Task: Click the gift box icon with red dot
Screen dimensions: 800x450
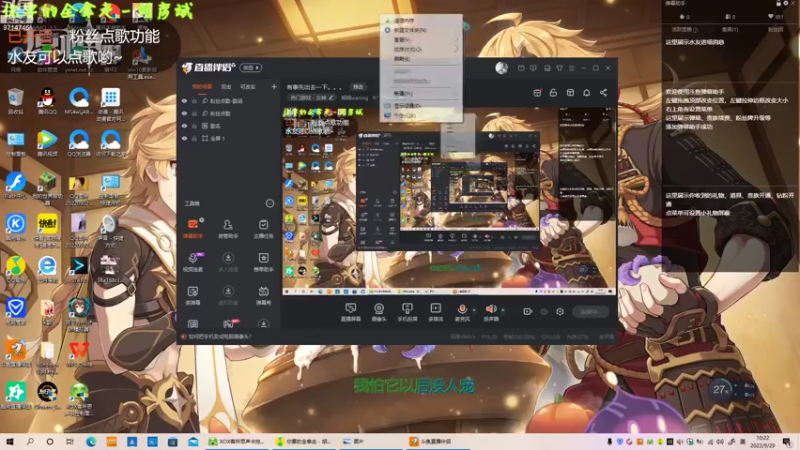Action: tap(537, 92)
